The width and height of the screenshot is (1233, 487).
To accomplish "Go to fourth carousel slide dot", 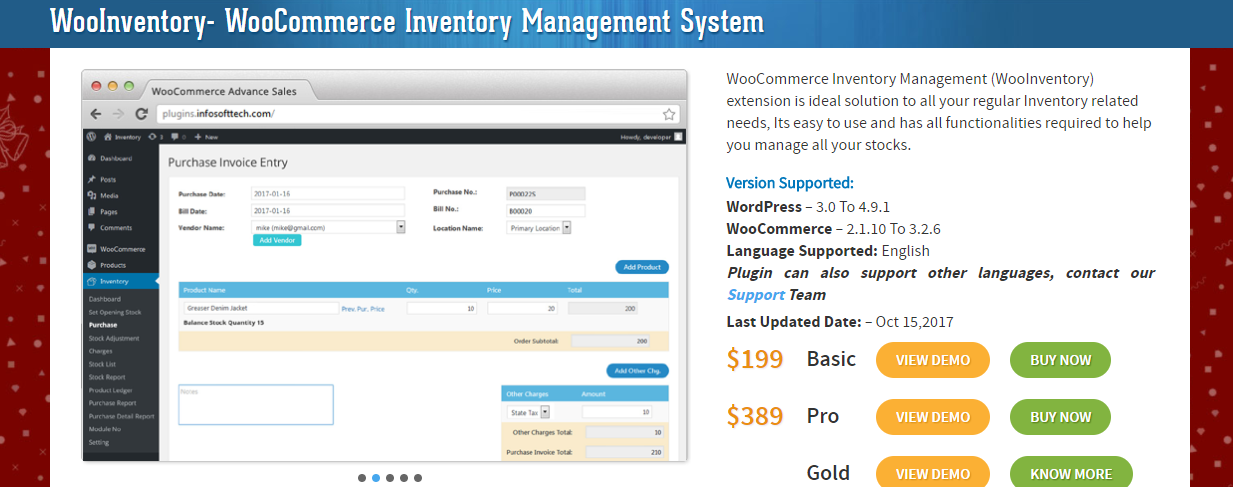I will tap(404, 478).
